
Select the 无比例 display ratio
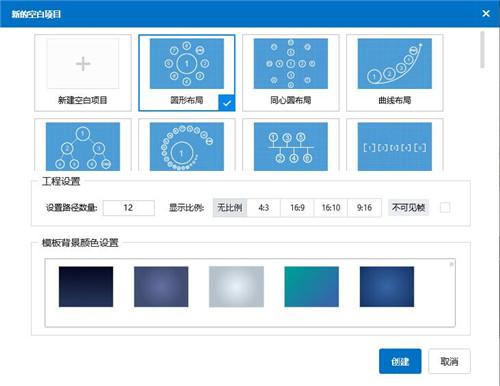click(230, 208)
